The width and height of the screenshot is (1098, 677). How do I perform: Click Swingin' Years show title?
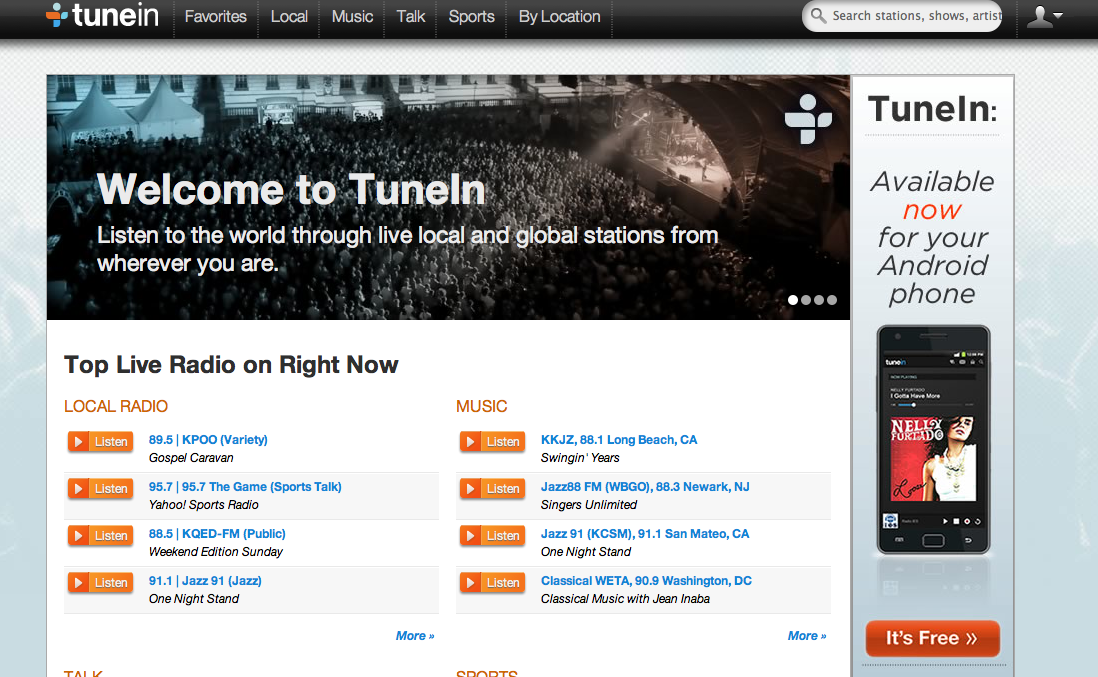pyautogui.click(x=580, y=458)
